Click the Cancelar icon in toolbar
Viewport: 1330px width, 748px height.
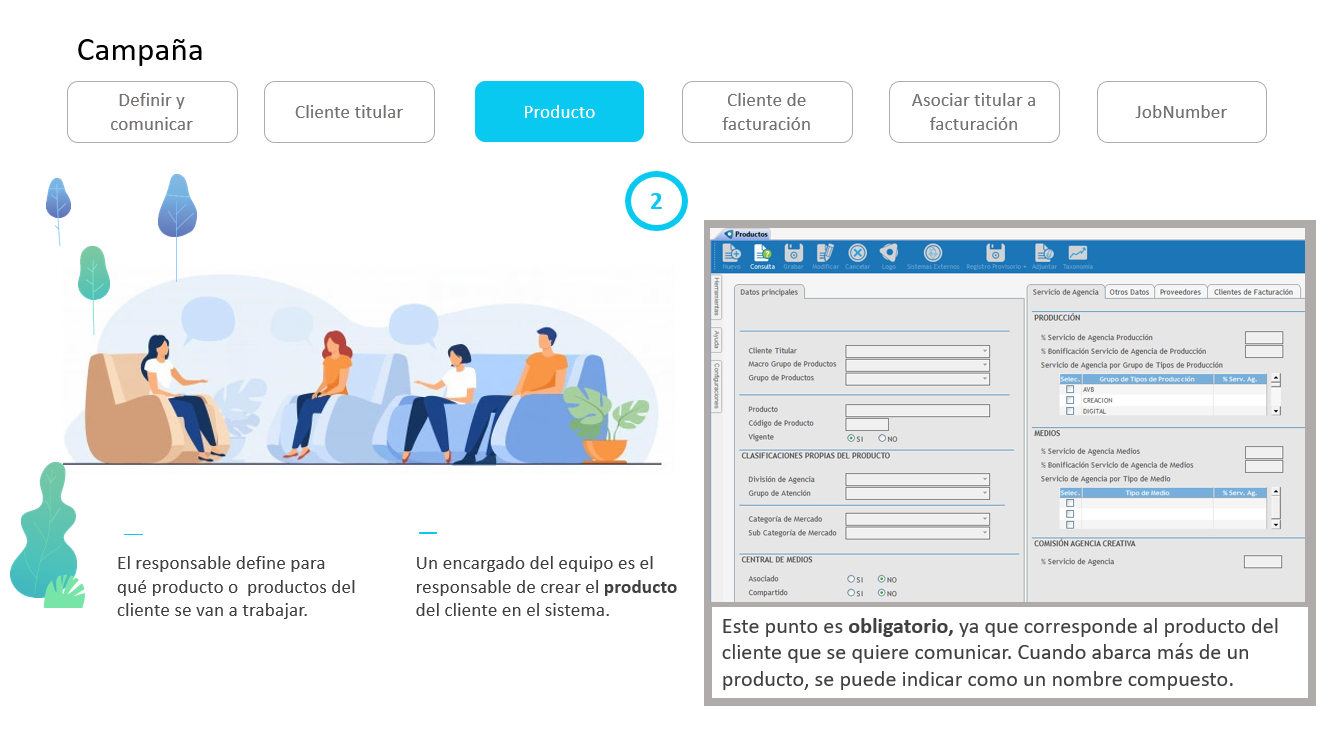coord(857,254)
